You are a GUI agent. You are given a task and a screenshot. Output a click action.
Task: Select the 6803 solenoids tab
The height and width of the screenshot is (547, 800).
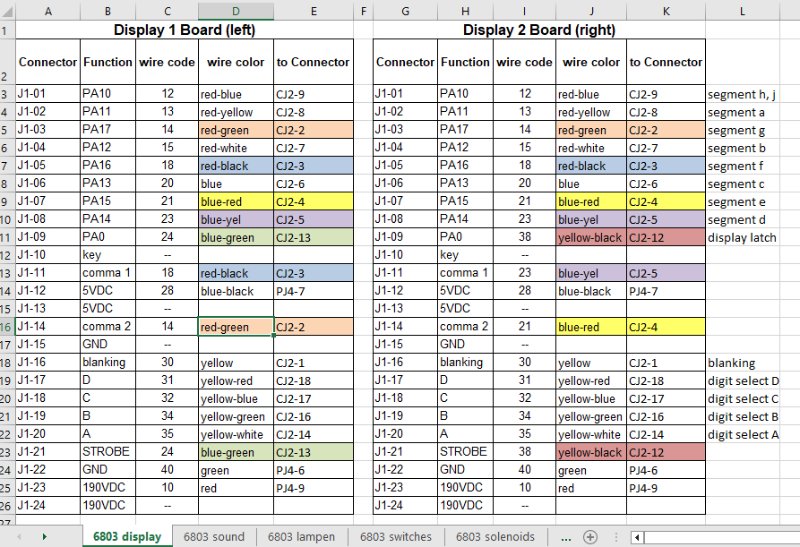tap(495, 537)
